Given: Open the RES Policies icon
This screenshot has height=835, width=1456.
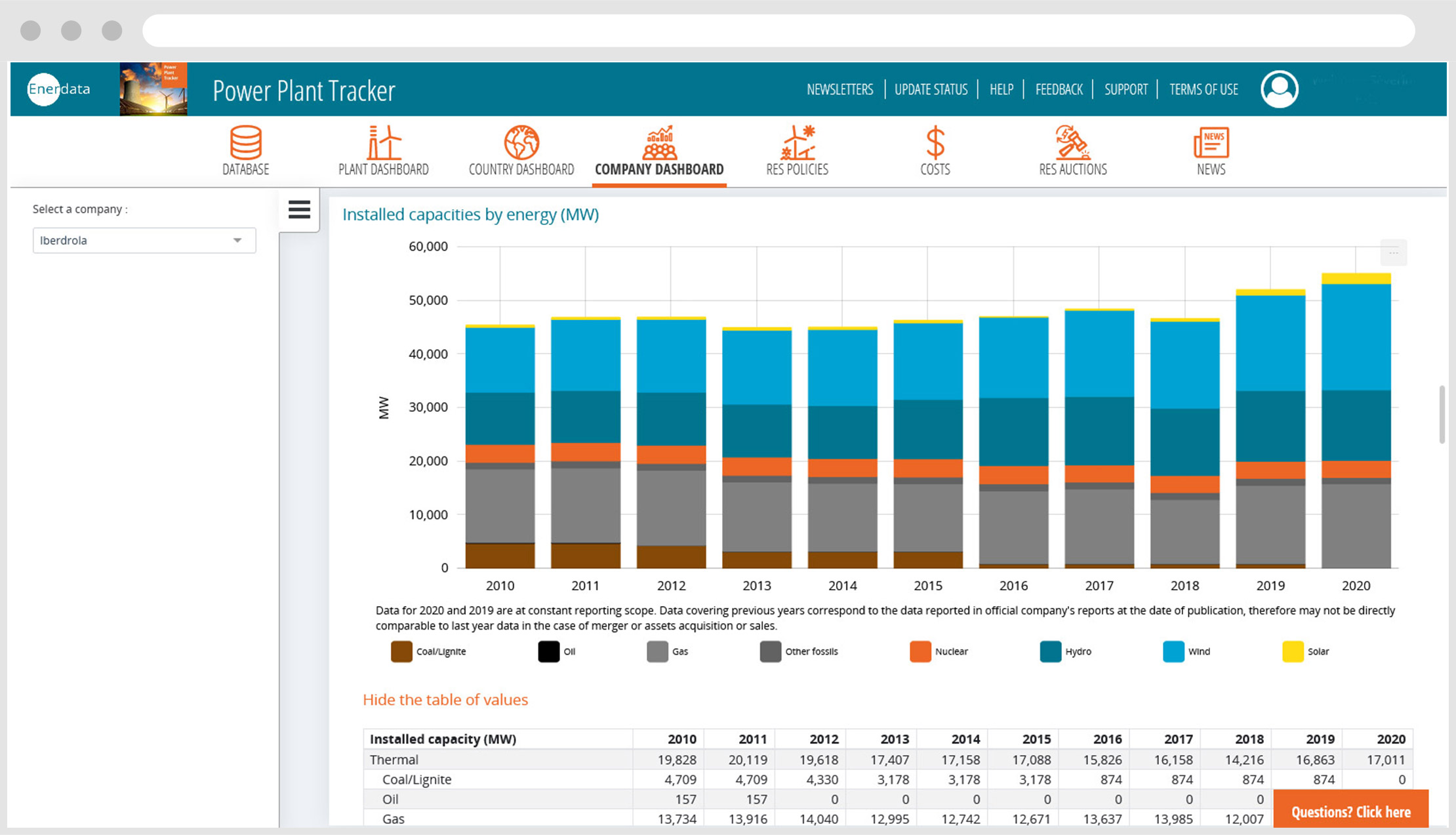Looking at the screenshot, I should tap(798, 142).
